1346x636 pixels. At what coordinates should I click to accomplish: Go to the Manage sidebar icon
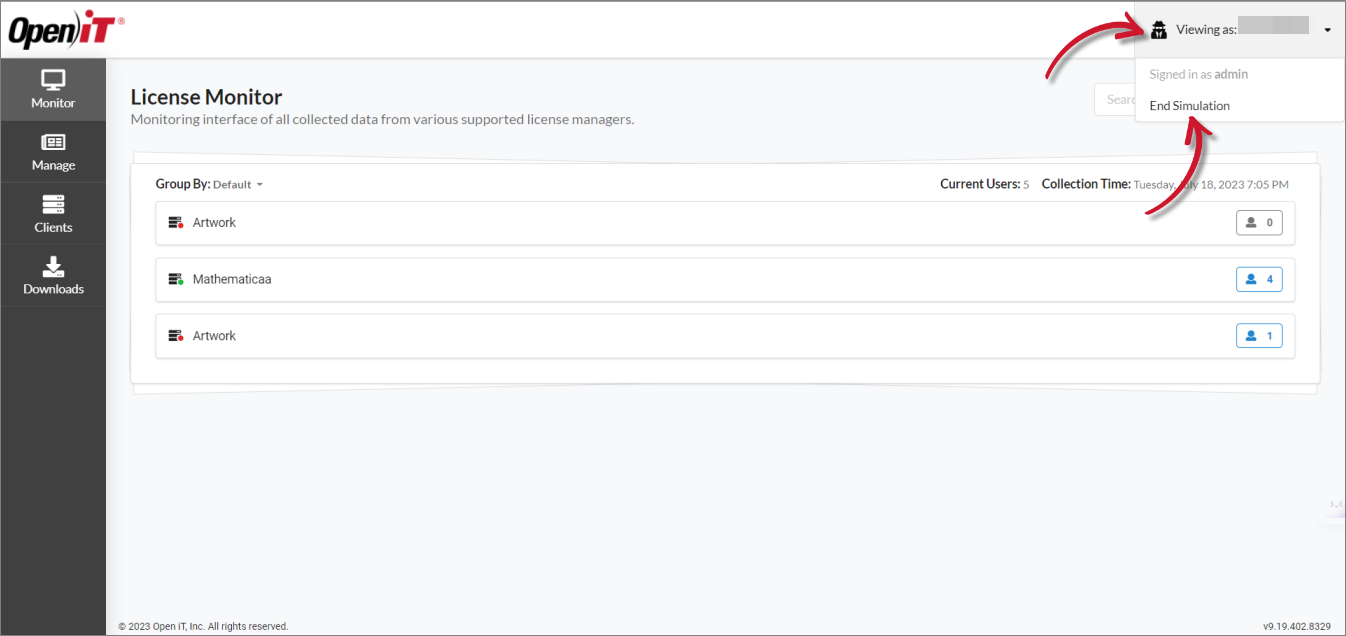click(x=53, y=152)
